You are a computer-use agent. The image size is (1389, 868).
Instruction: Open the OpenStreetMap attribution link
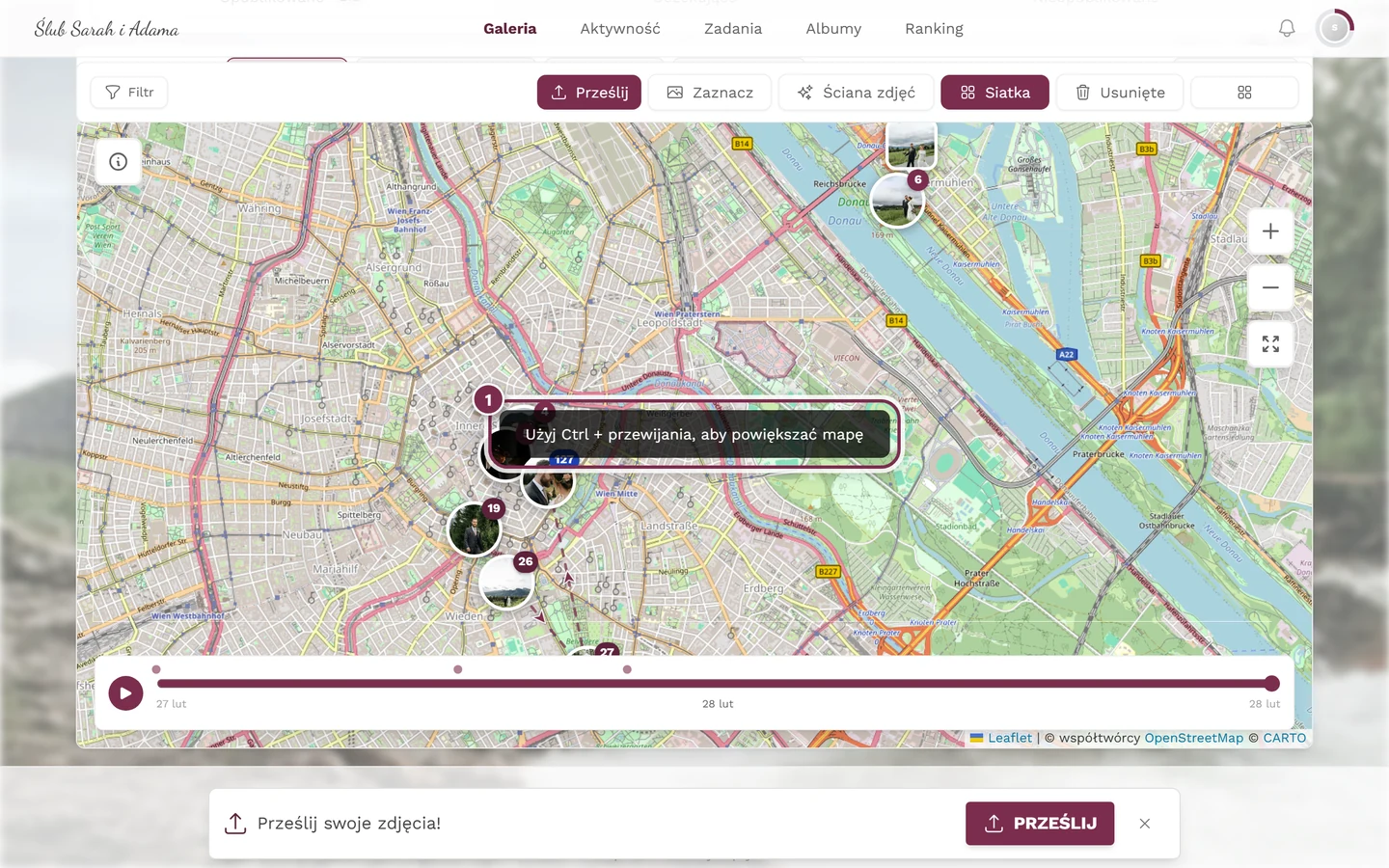coord(1194,738)
